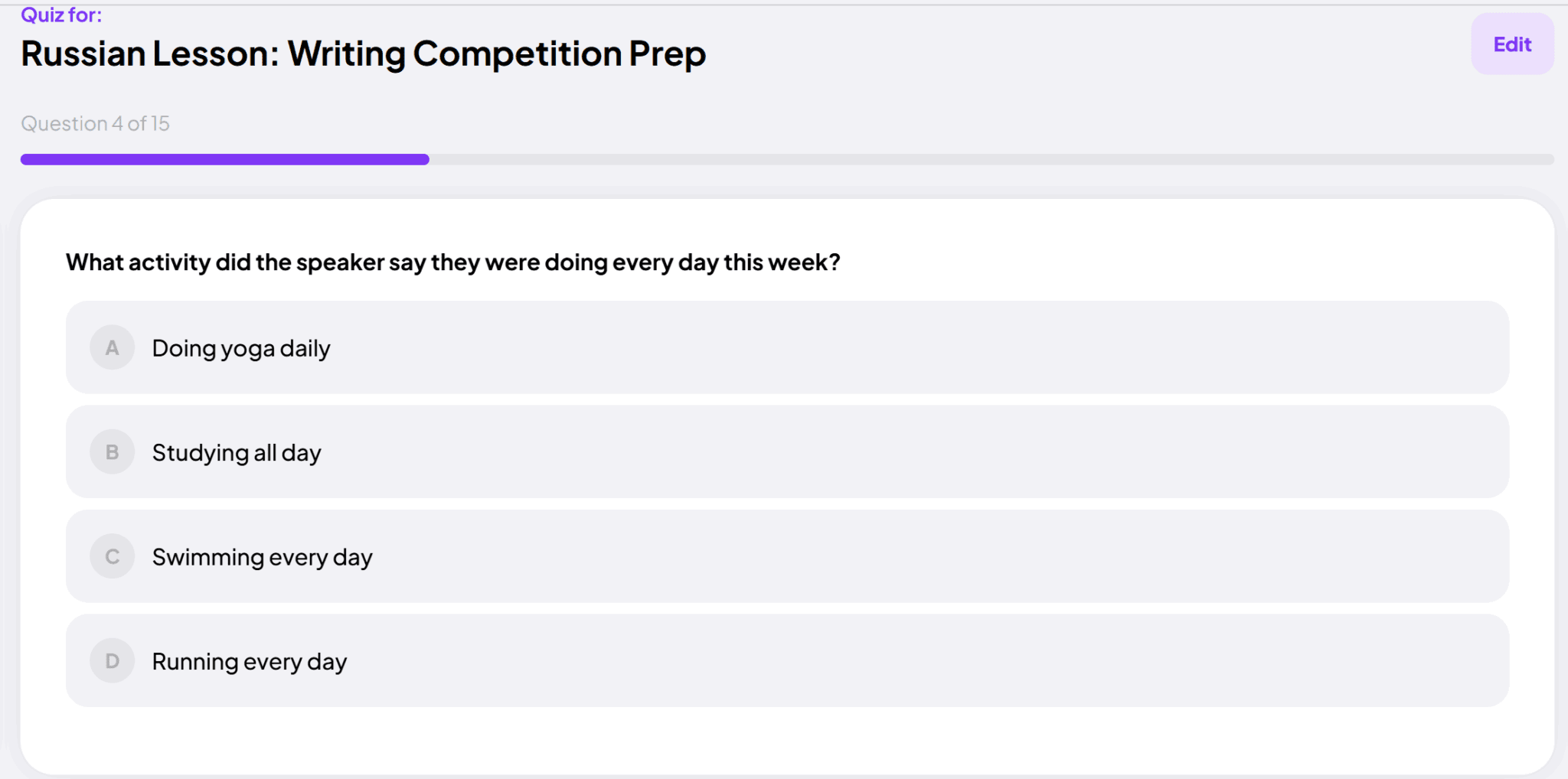Click the "Quiz for:" label
The height and width of the screenshot is (779, 1568).
point(61,15)
